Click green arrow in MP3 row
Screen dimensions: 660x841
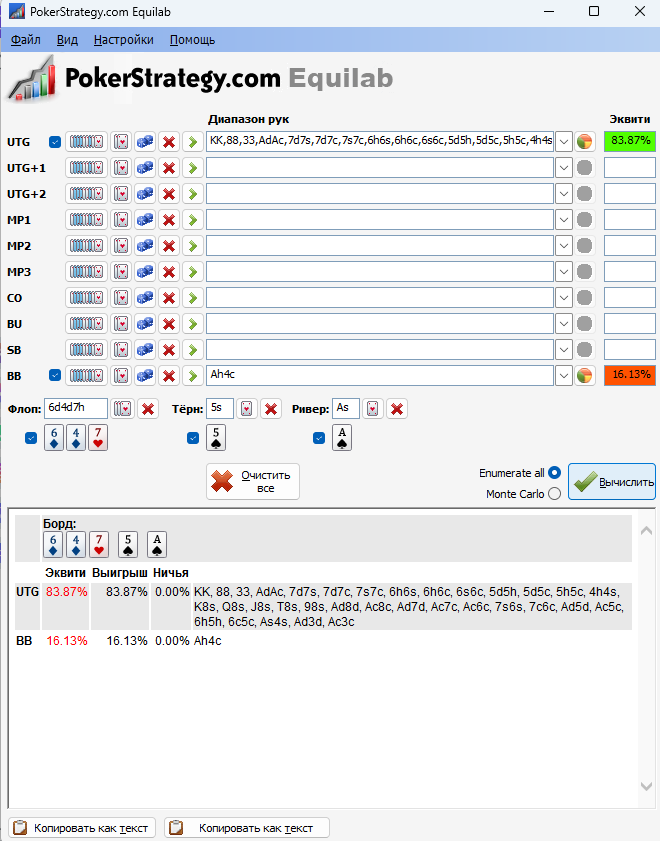point(192,272)
